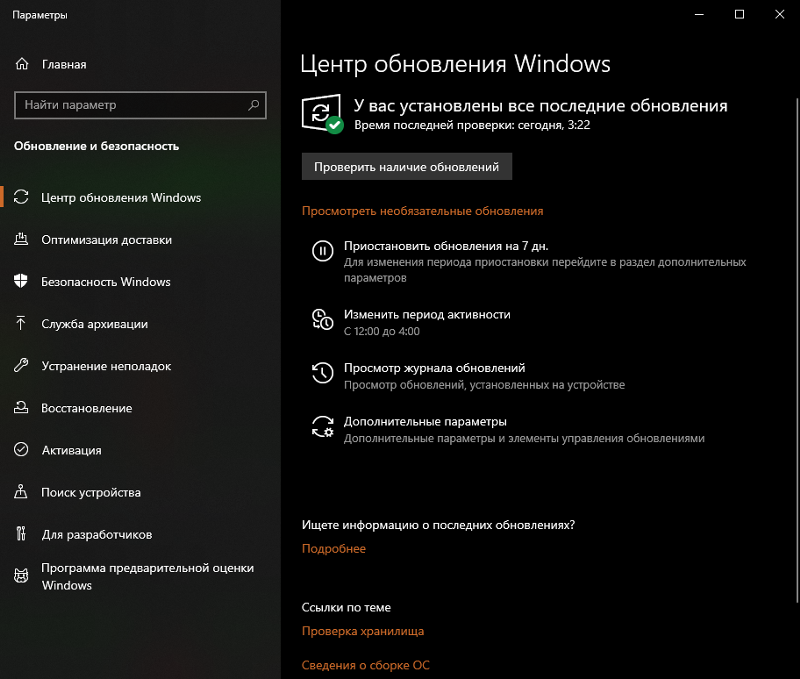Open Безопасность Windows section
This screenshot has width=800, height=679.
[106, 282]
